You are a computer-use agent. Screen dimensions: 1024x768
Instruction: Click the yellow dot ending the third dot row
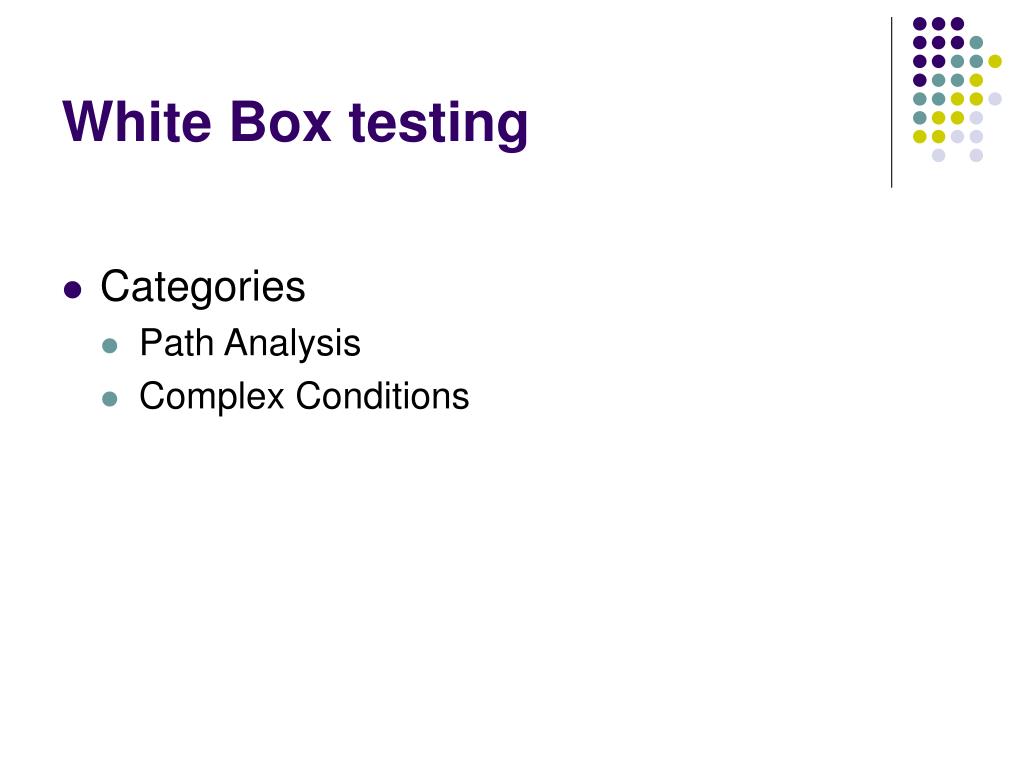coord(995,61)
